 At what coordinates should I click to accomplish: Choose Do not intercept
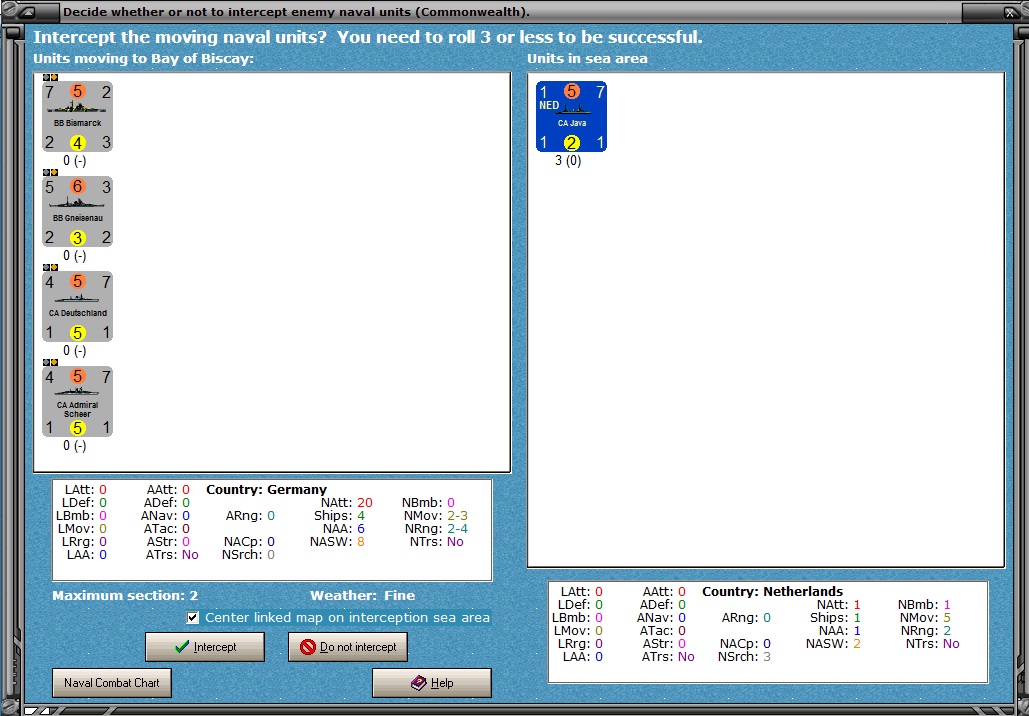[348, 647]
